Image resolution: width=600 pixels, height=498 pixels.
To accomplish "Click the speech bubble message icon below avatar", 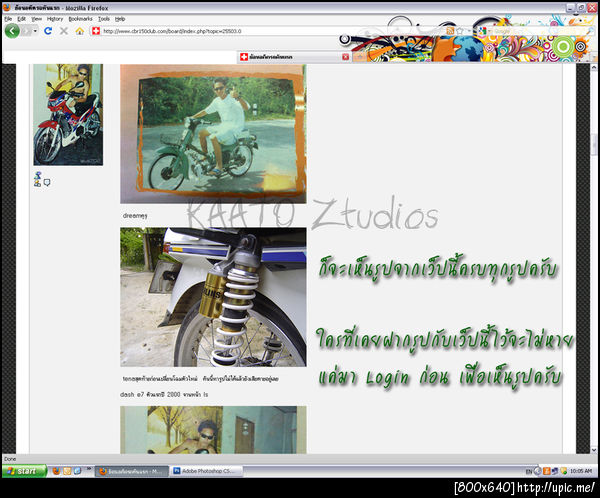I will [x=47, y=183].
